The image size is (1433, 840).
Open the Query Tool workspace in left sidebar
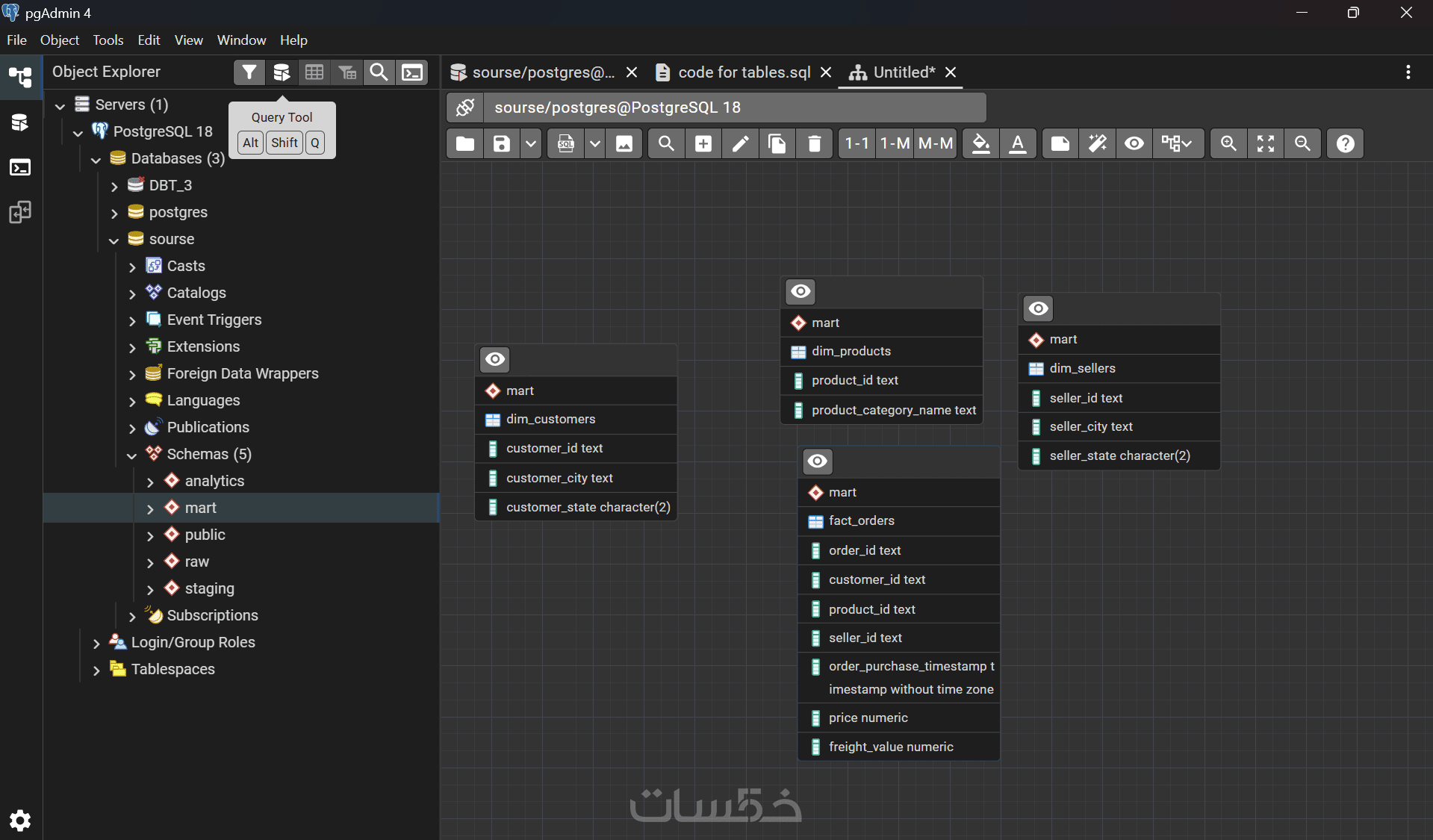pos(20,122)
